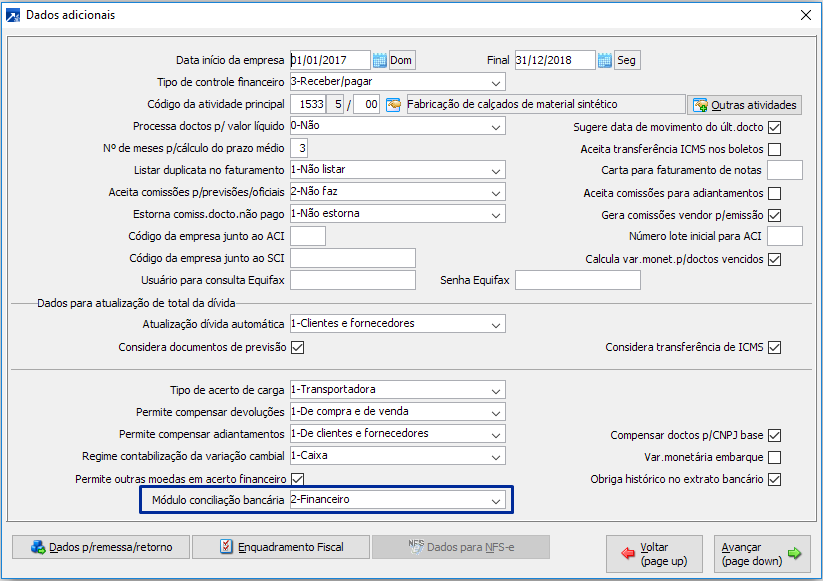Viewport: 823px width, 581px height.
Task: Toggle Considera documentos de previsão
Action: point(298,347)
